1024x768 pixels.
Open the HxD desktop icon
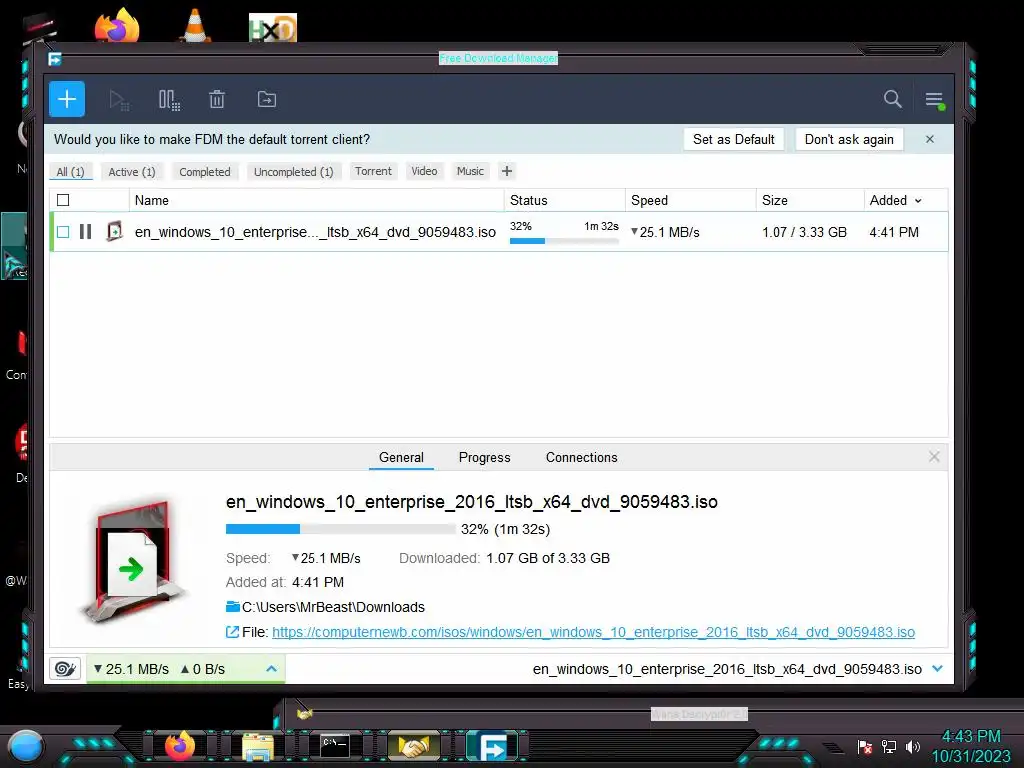[273, 27]
